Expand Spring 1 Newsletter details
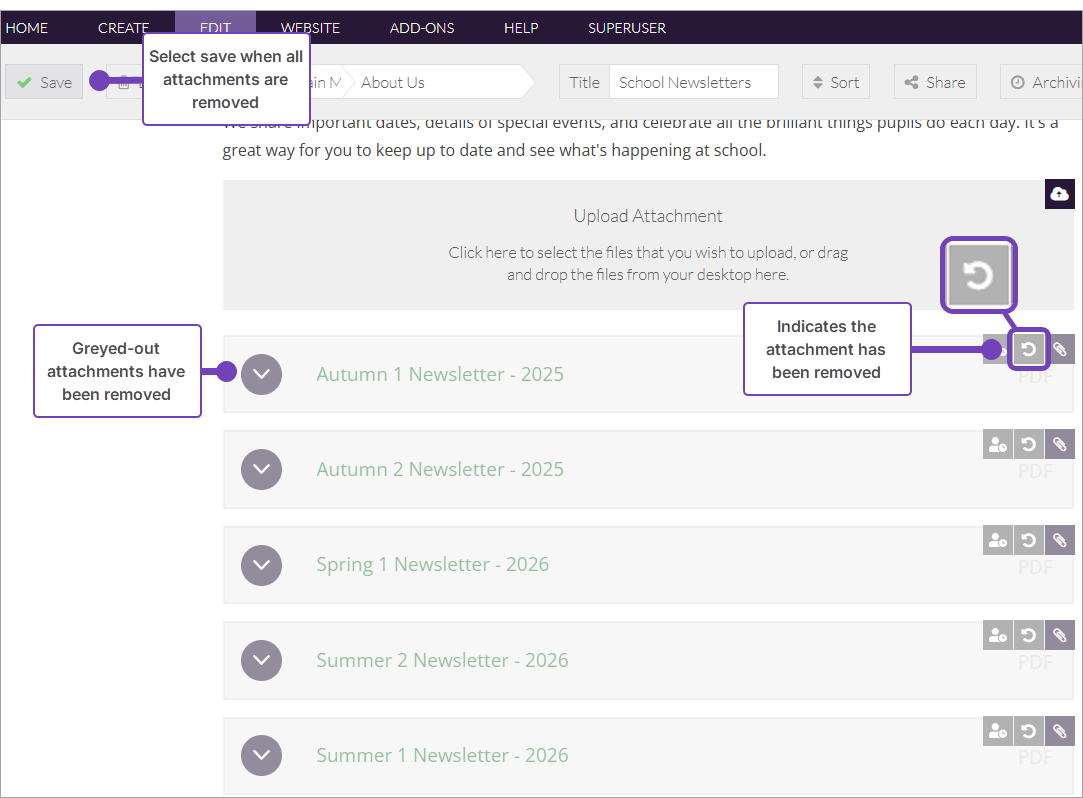1083x798 pixels. (262, 565)
